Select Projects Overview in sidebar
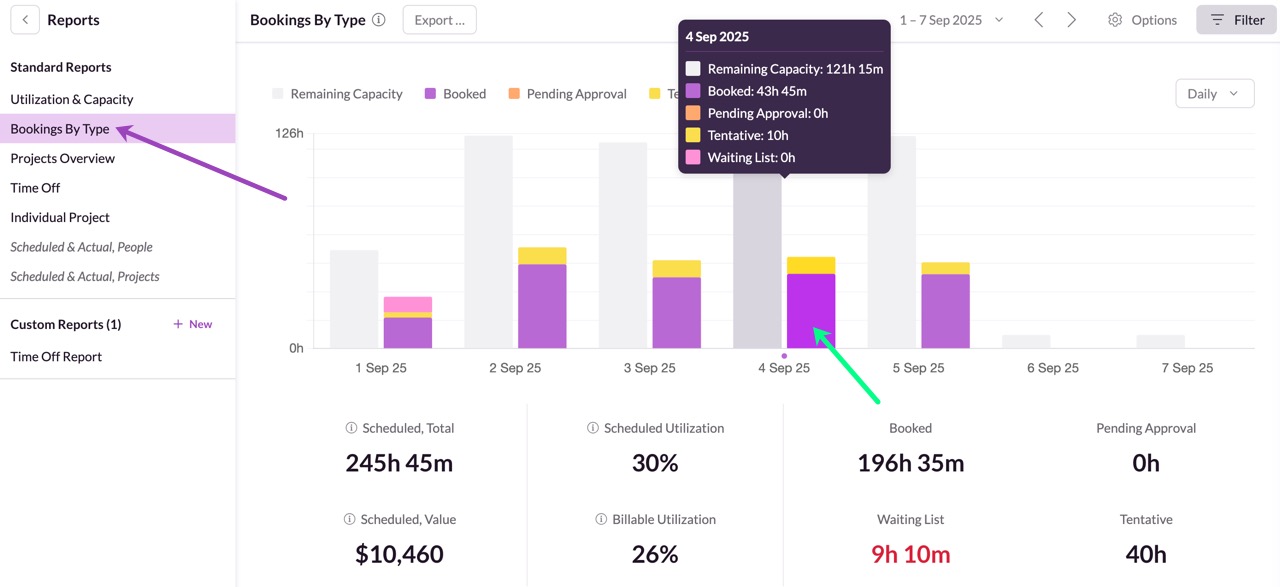Screen dimensions: 1280x587 point(63,159)
